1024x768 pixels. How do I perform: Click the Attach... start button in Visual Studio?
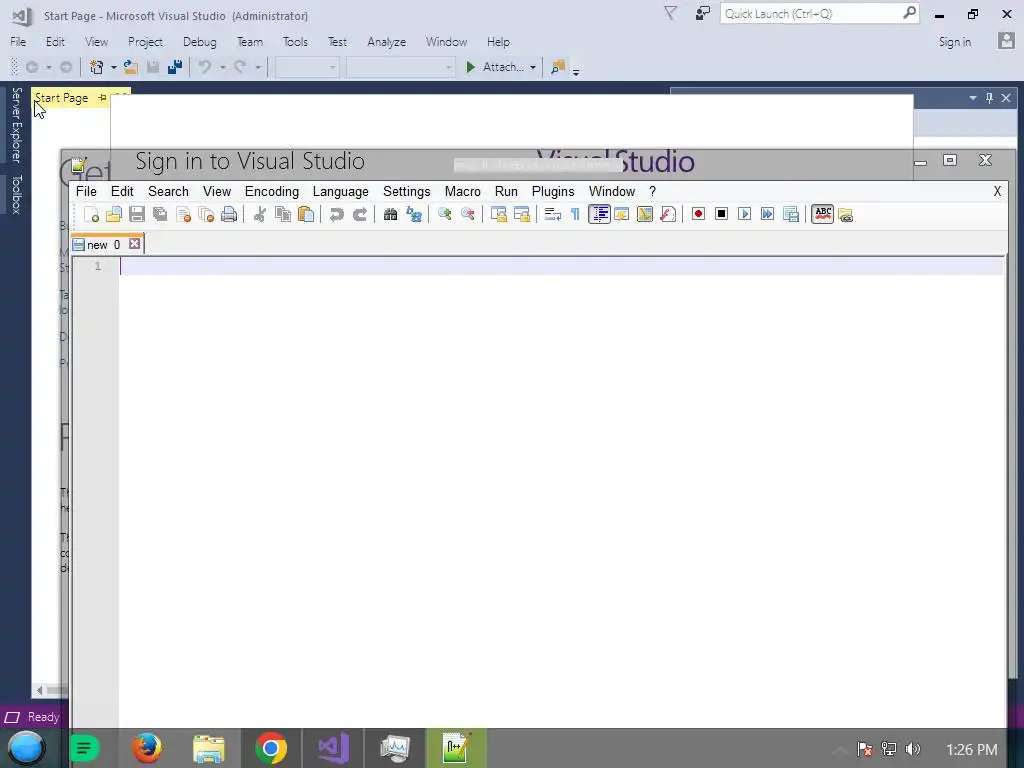click(496, 67)
